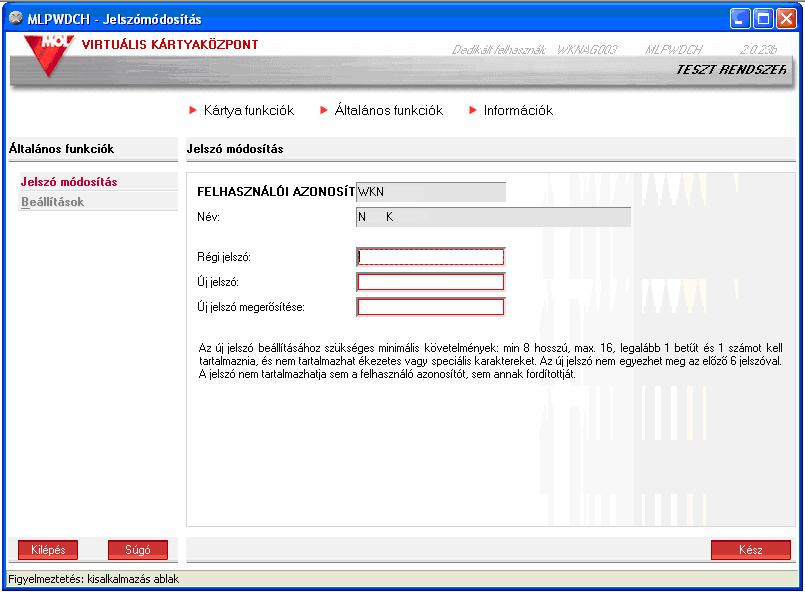Click the Név field
Screen dimensions: 805x592
[x=493, y=217]
